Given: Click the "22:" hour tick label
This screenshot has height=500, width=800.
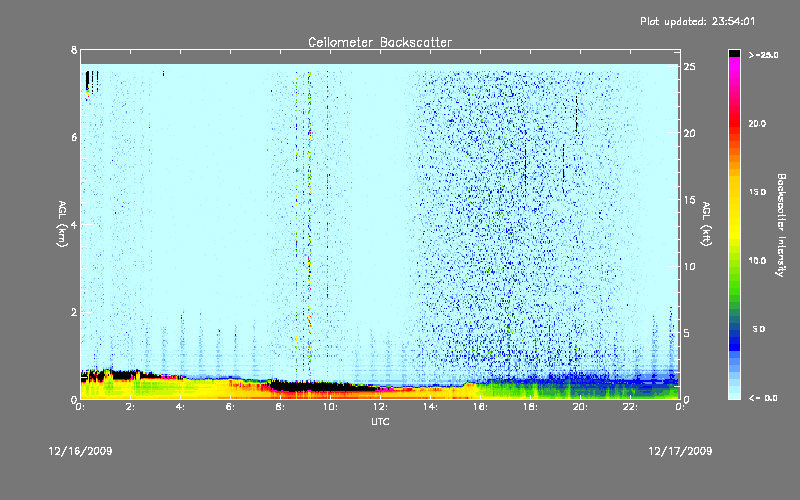Looking at the screenshot, I should coord(630,407).
